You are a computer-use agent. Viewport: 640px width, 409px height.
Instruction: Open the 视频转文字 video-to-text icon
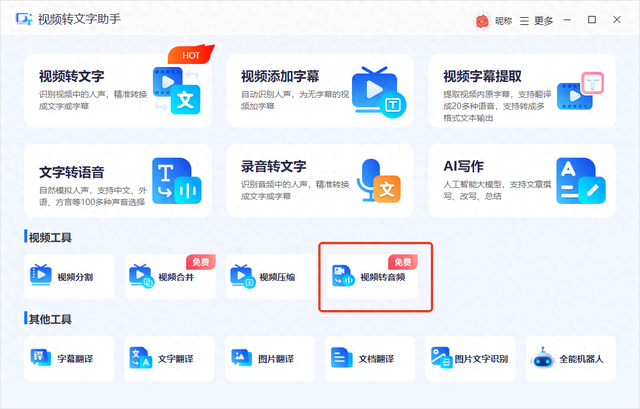(x=177, y=90)
